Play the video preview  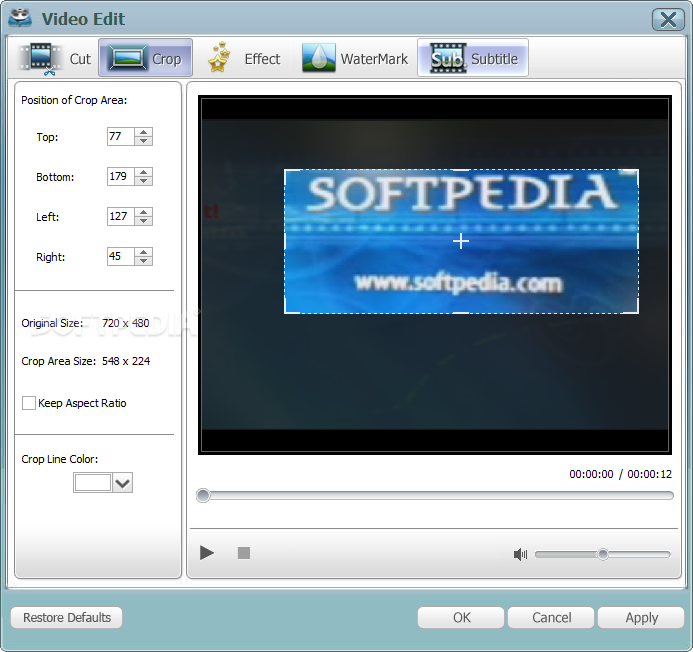click(206, 553)
